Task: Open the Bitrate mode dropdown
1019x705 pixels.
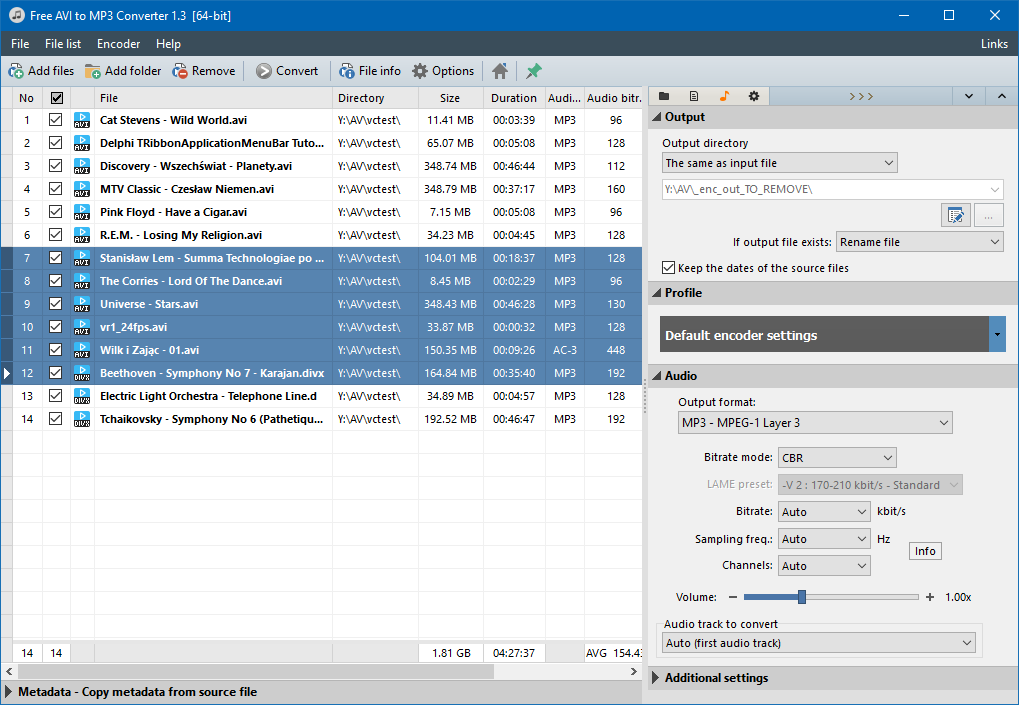Action: 837,458
